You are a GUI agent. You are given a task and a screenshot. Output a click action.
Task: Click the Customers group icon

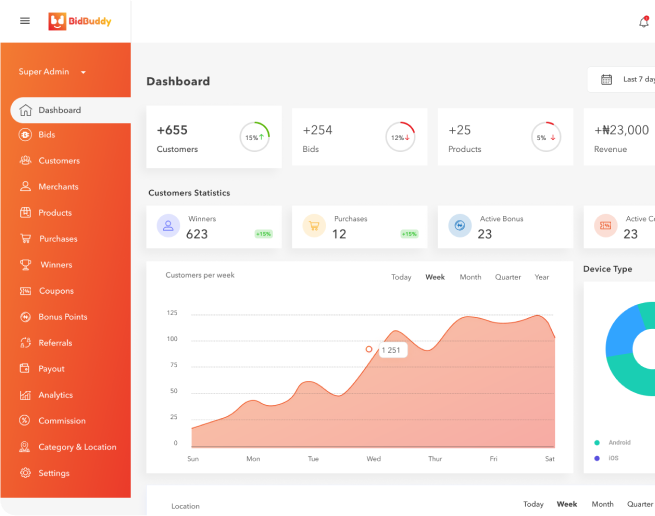pyautogui.click(x=25, y=160)
